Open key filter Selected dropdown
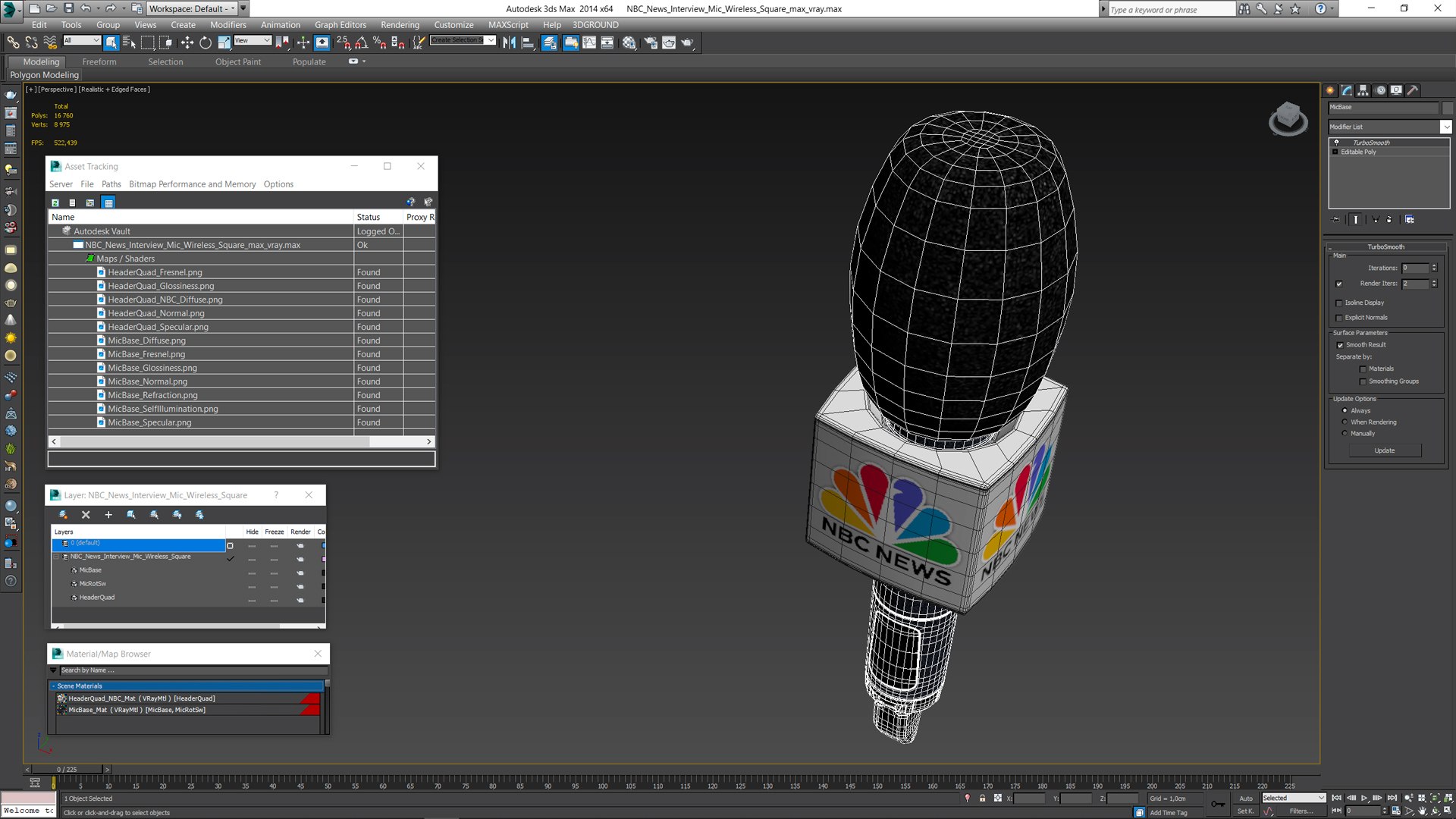The height and width of the screenshot is (819, 1456). pyautogui.click(x=1293, y=798)
